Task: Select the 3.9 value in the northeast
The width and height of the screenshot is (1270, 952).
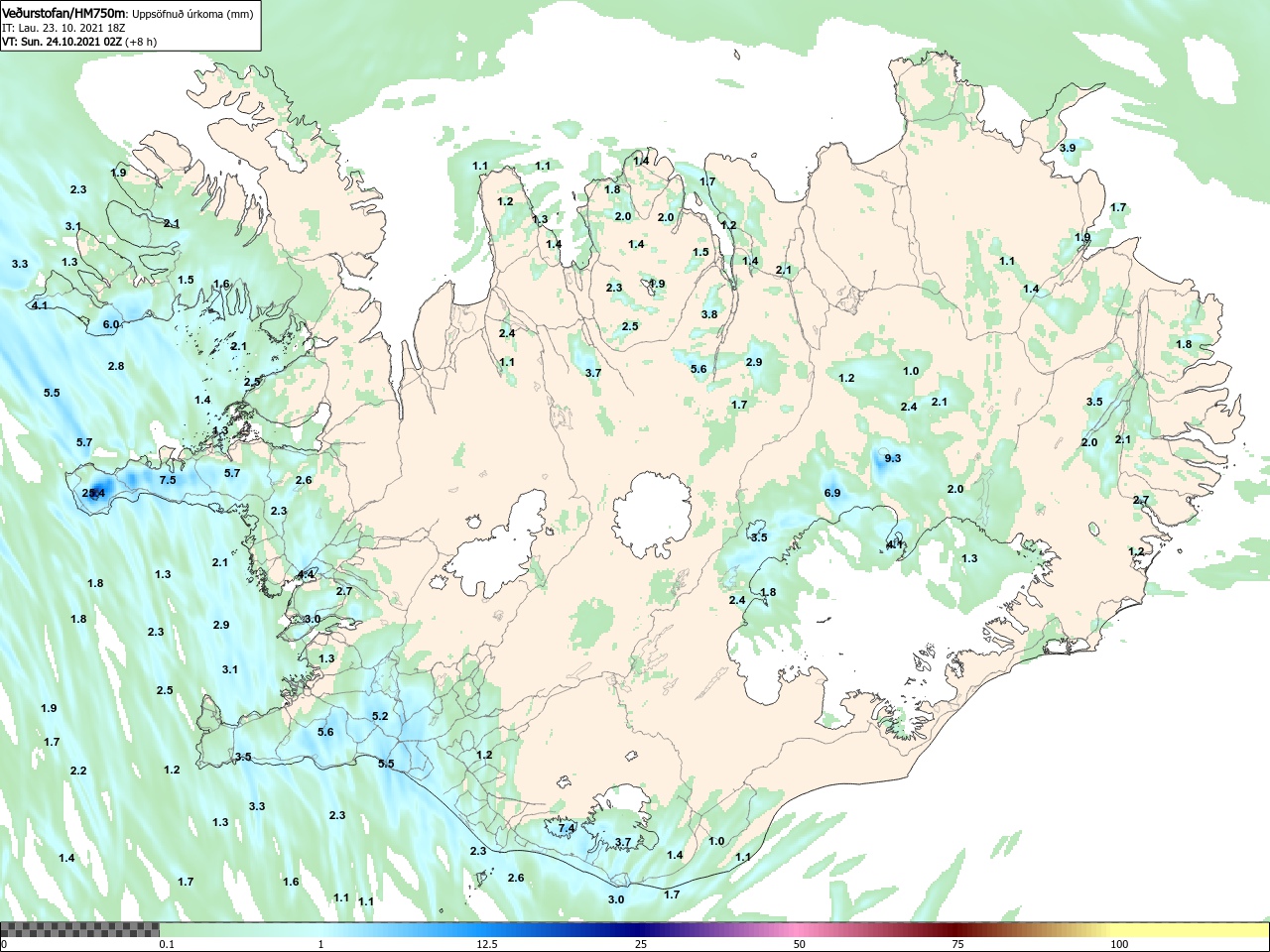Action: [1068, 148]
